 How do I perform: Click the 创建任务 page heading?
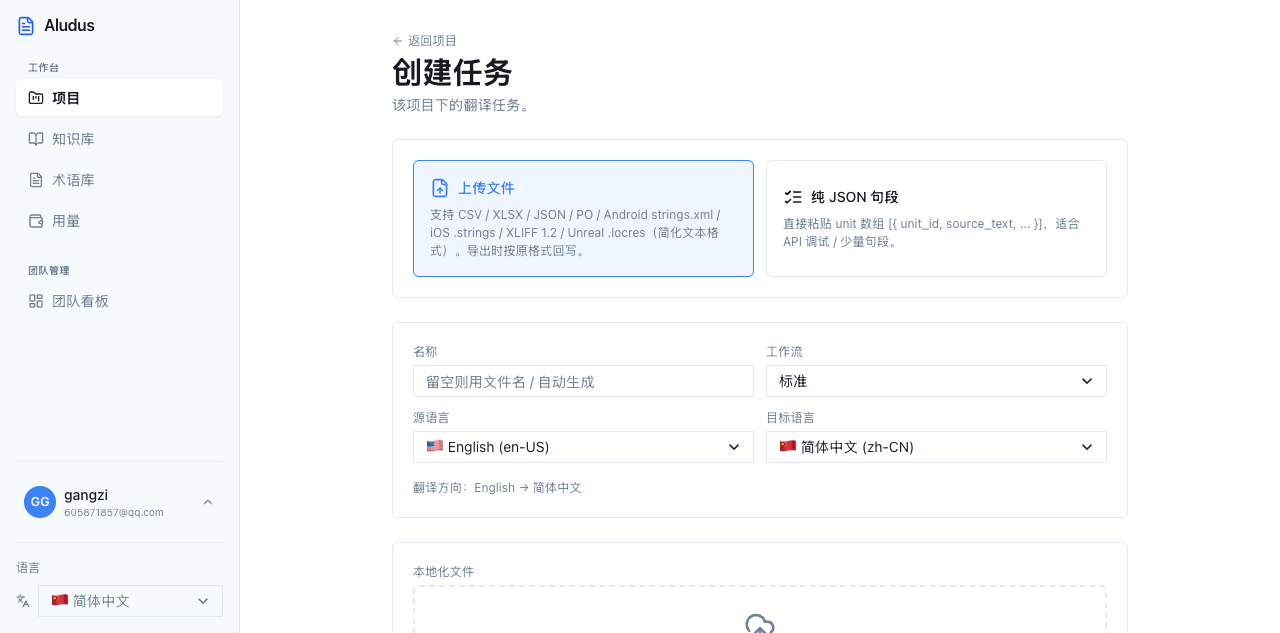[x=452, y=73]
